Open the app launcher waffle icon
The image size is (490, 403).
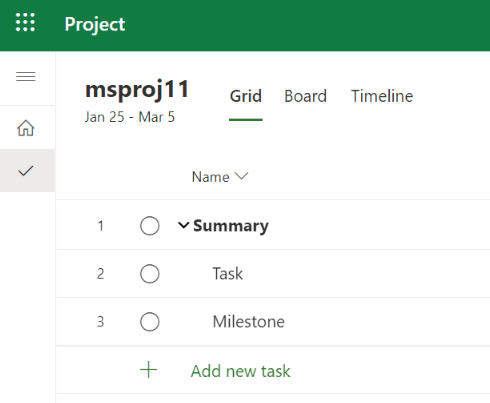(x=25, y=22)
